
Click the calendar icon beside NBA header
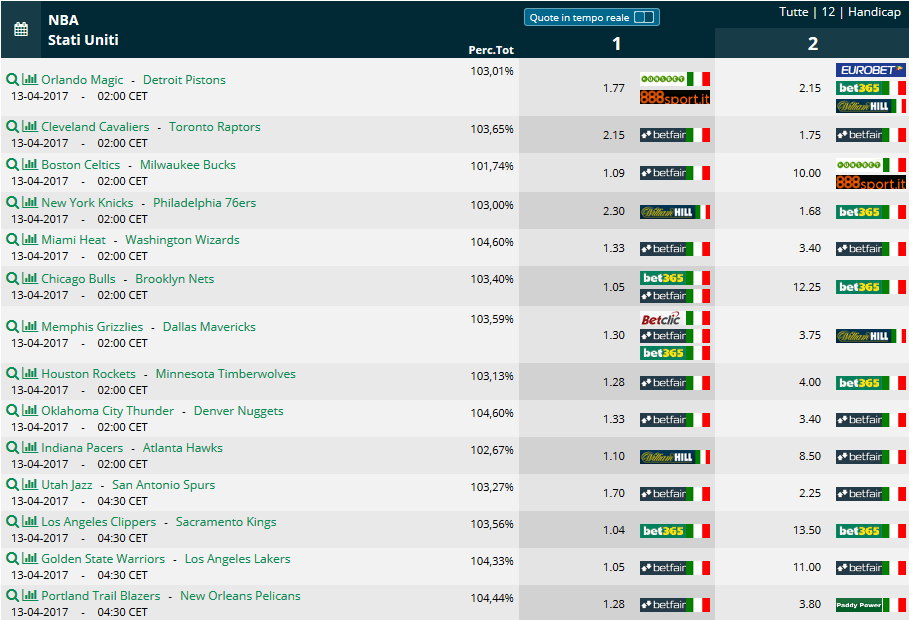(21, 29)
